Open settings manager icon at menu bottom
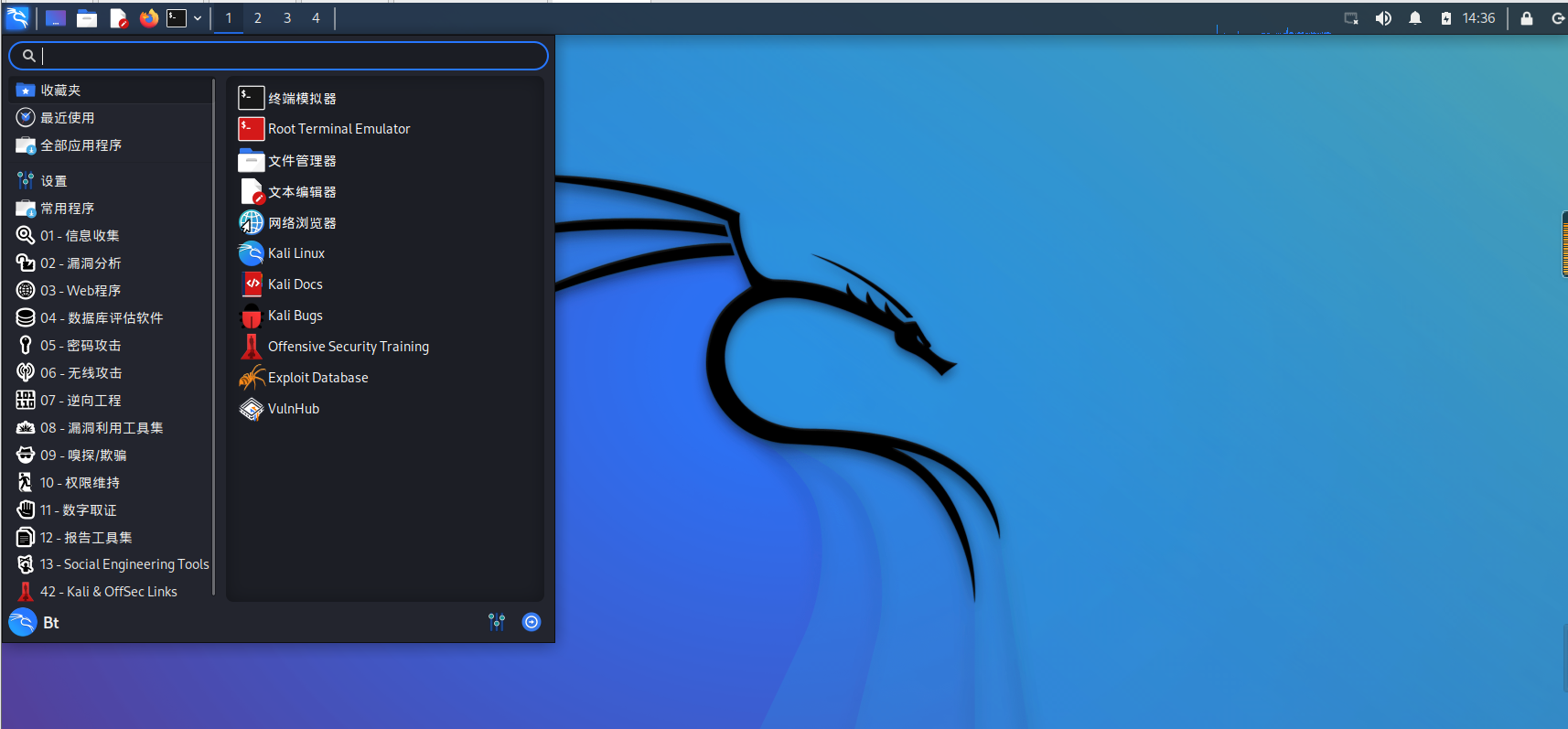This screenshot has width=1568, height=729. pos(497,622)
